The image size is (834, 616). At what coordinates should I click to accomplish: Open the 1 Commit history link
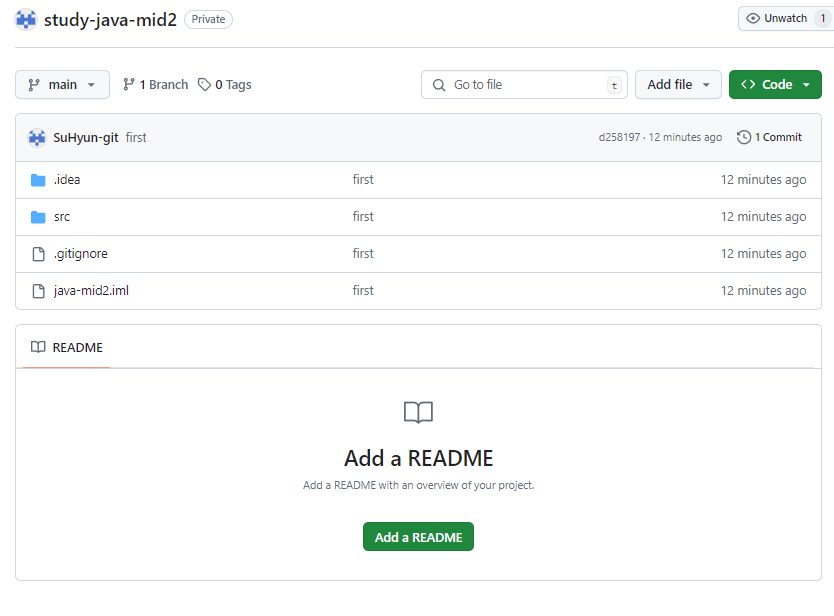769,137
